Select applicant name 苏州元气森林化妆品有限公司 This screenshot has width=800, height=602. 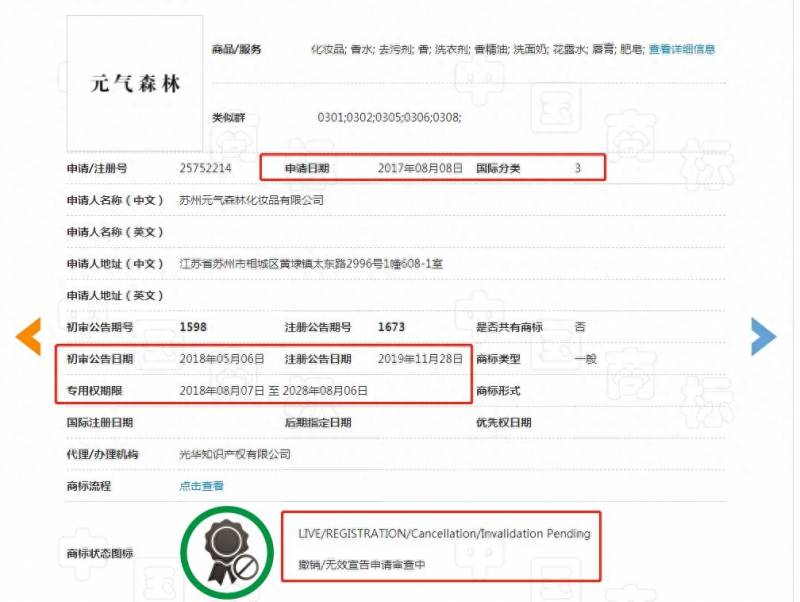click(x=252, y=200)
